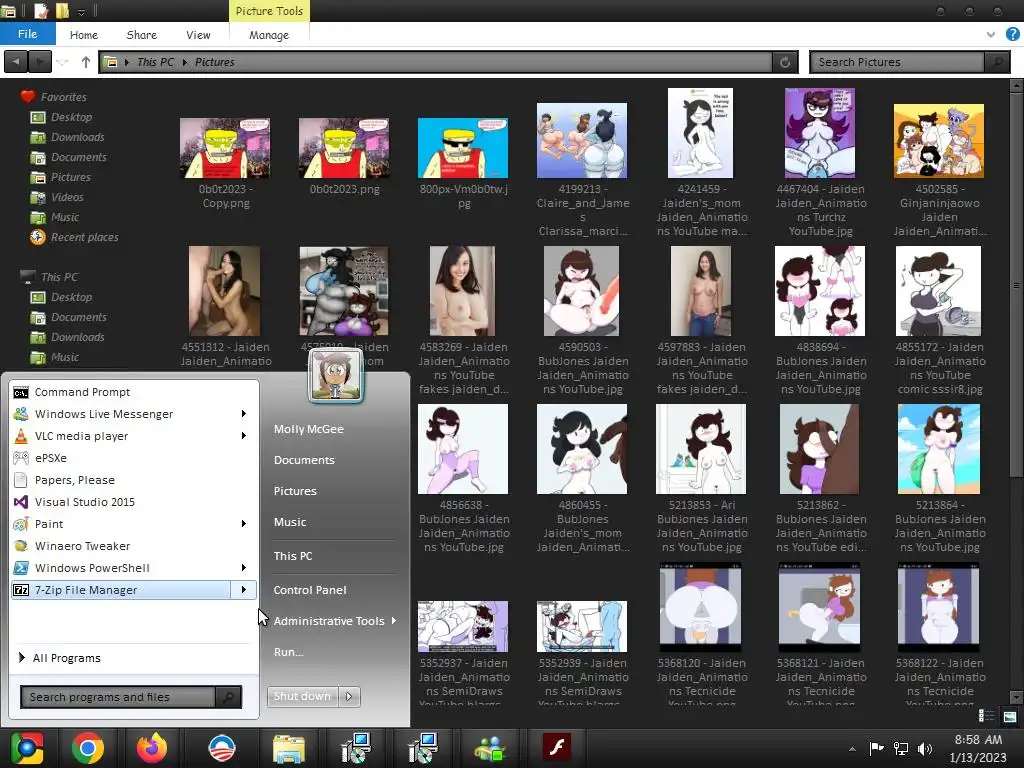The width and height of the screenshot is (1024, 768).
Task: Open Control Panel from Start menu
Action: pyautogui.click(x=310, y=590)
